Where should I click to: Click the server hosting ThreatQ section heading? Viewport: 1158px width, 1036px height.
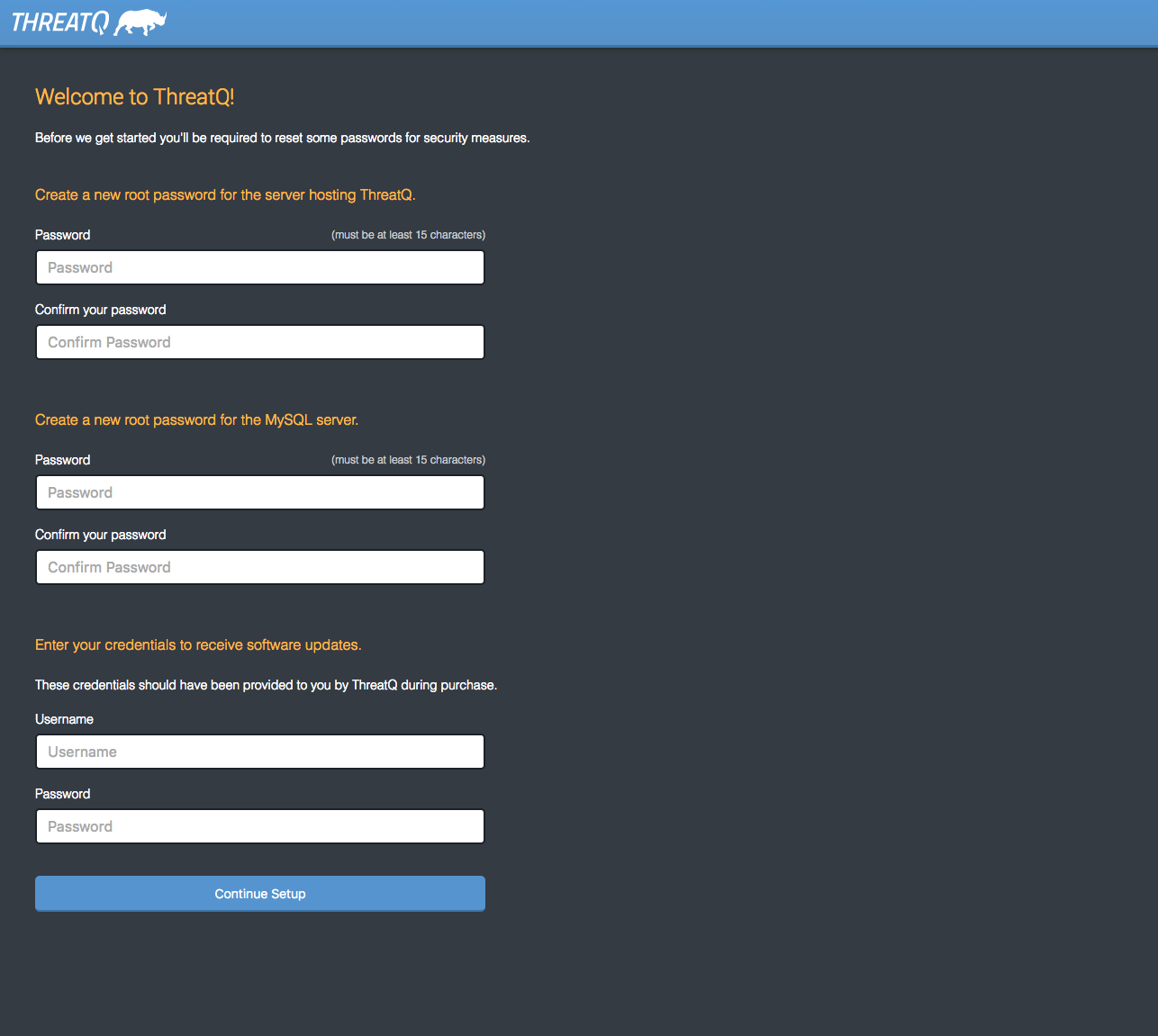[x=225, y=195]
